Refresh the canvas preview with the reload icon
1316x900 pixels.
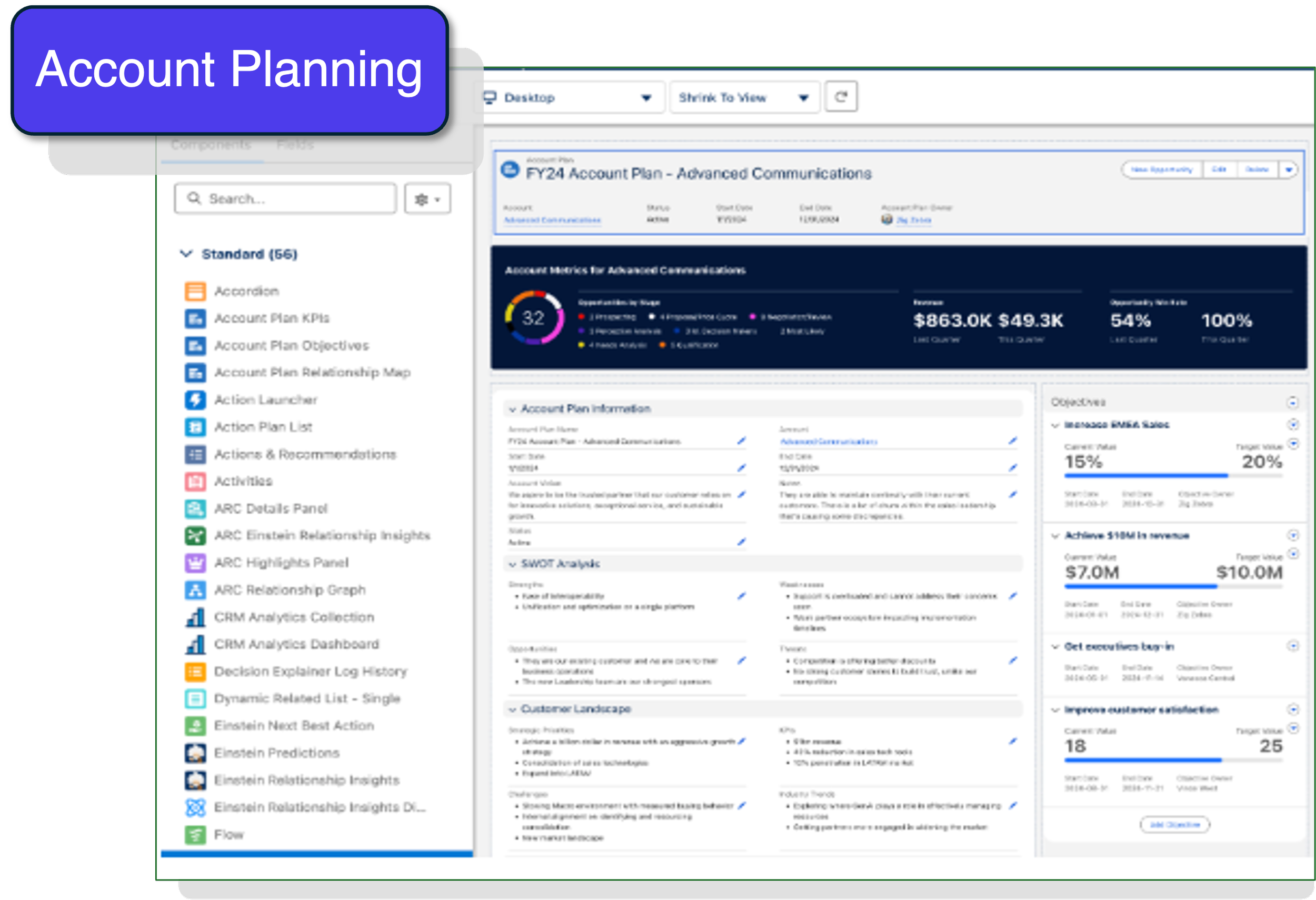pos(841,97)
